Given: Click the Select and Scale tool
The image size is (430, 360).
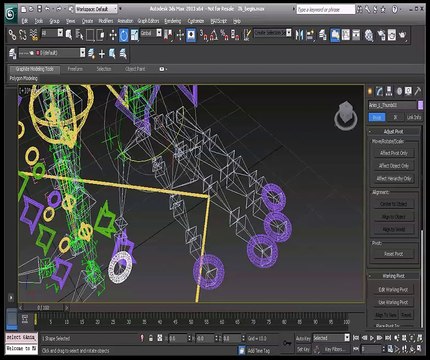Looking at the screenshot, I should [x=134, y=35].
